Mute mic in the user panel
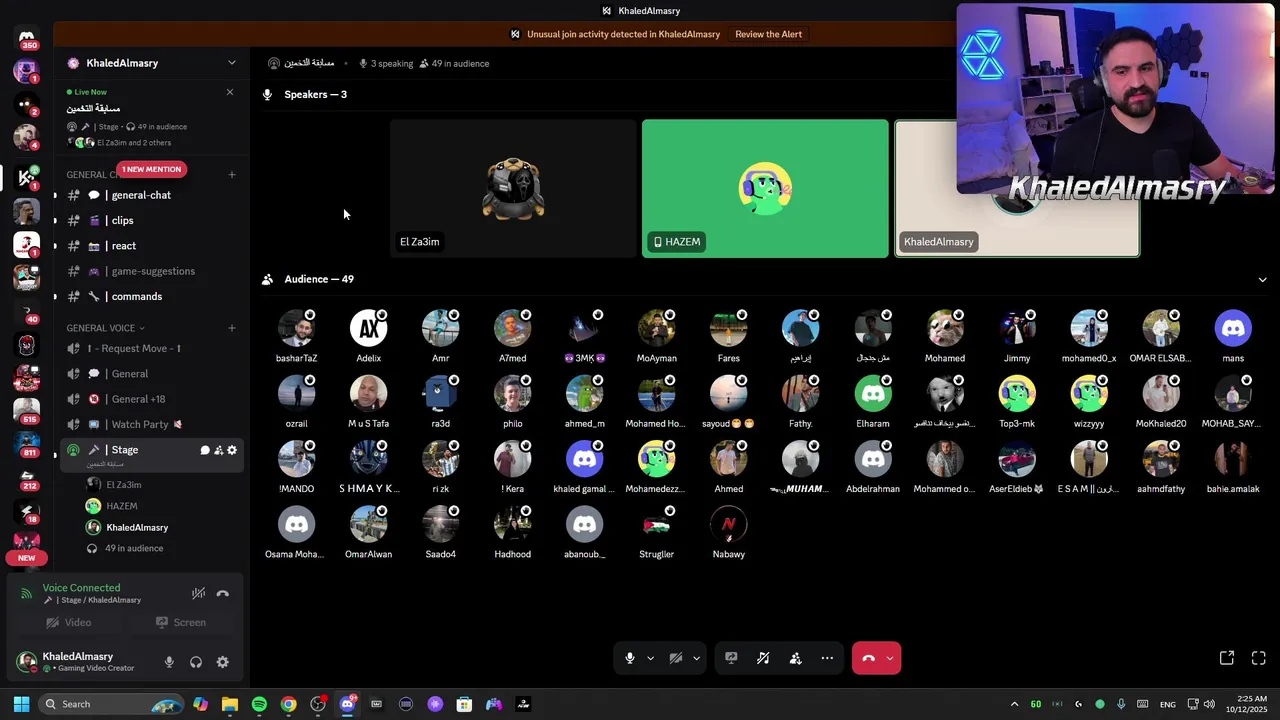1280x720 pixels. tap(169, 662)
